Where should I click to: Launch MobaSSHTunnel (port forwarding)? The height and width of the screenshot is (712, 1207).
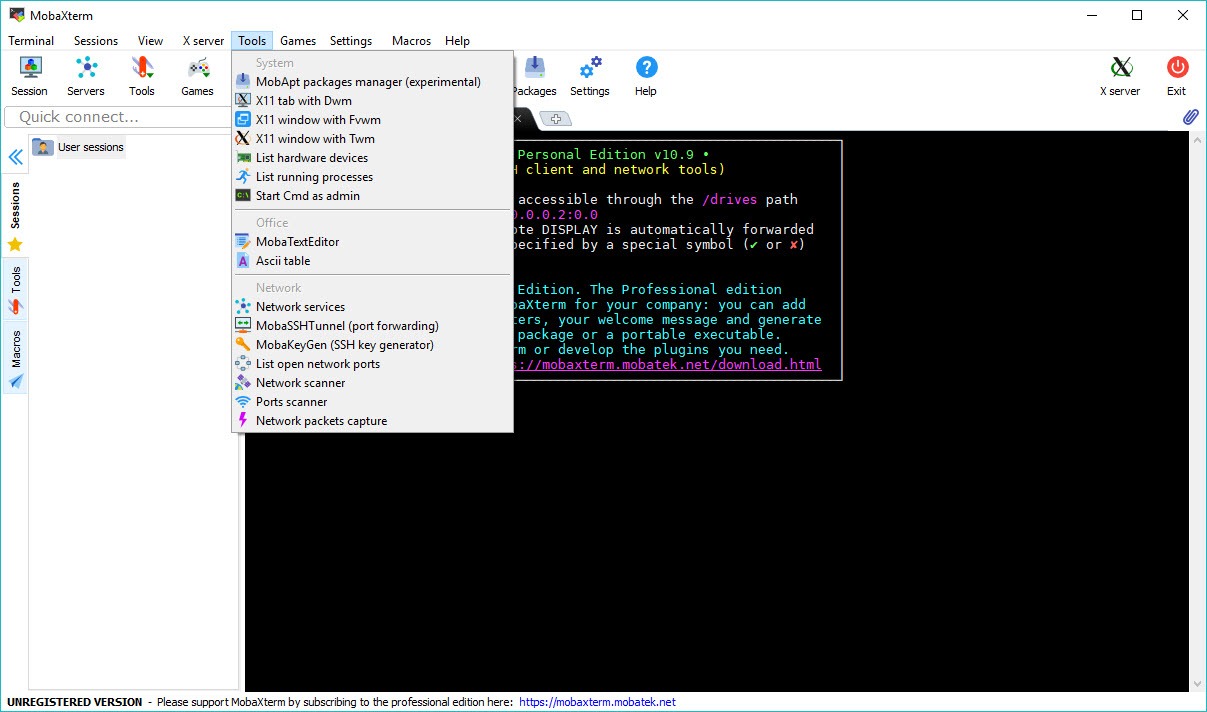372,326
